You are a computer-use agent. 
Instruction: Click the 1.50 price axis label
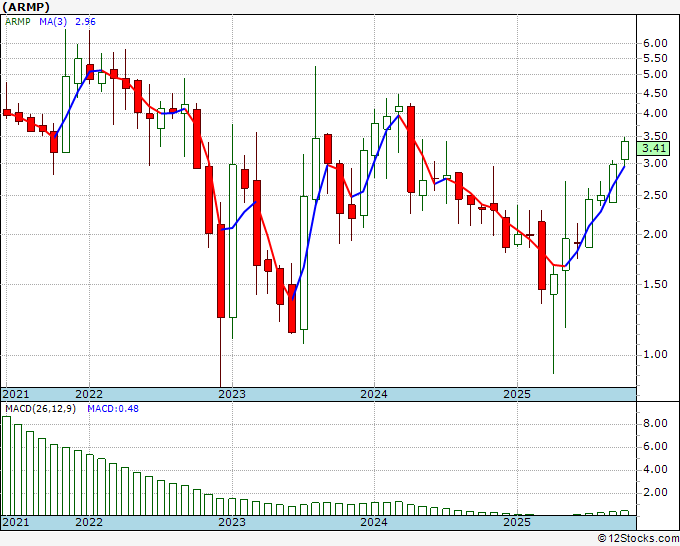point(655,284)
